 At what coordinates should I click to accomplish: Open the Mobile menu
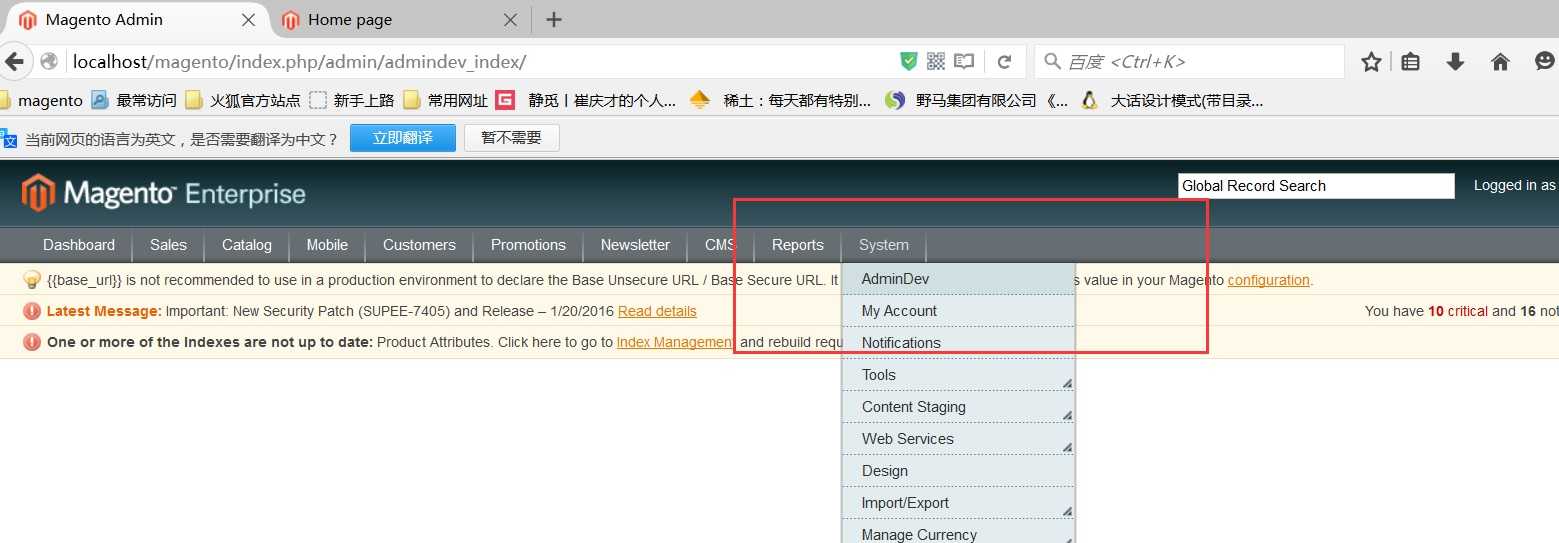[x=327, y=245]
